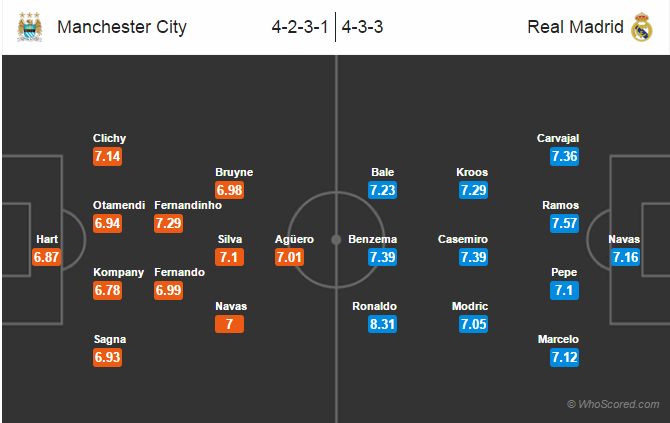Select Benzema's 7.39 rating badge

[382, 257]
